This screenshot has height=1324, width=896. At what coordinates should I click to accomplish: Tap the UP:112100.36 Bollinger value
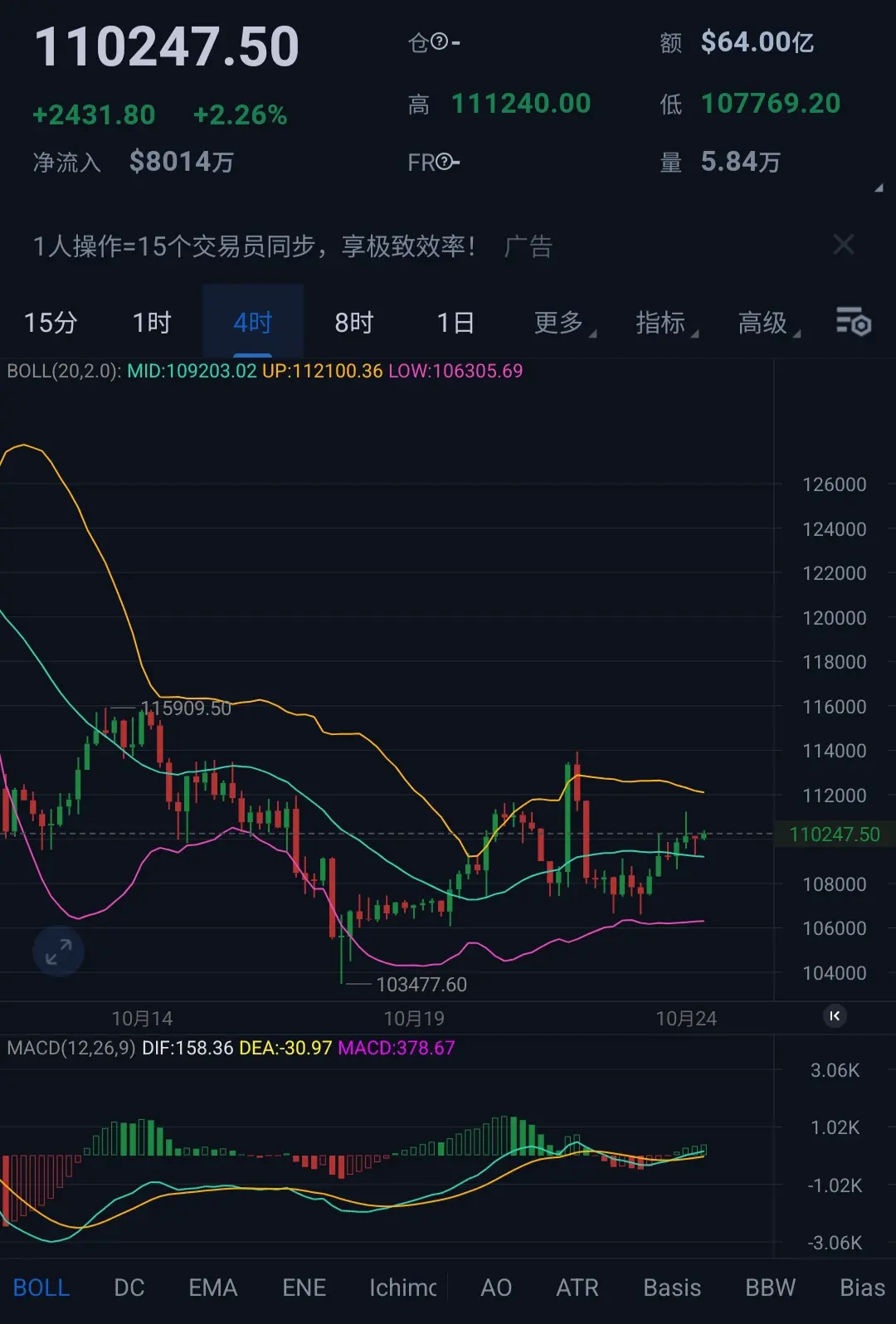323,371
